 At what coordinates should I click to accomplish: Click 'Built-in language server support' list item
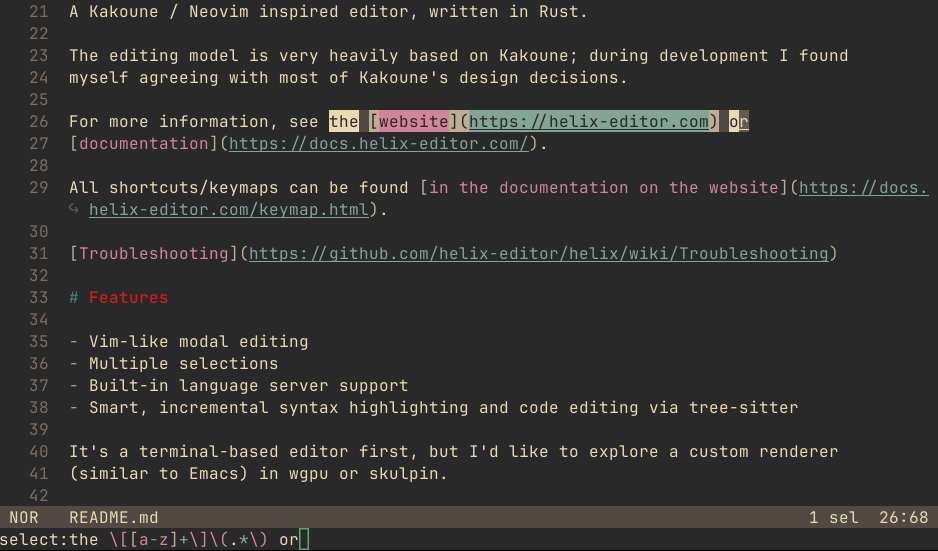point(249,386)
